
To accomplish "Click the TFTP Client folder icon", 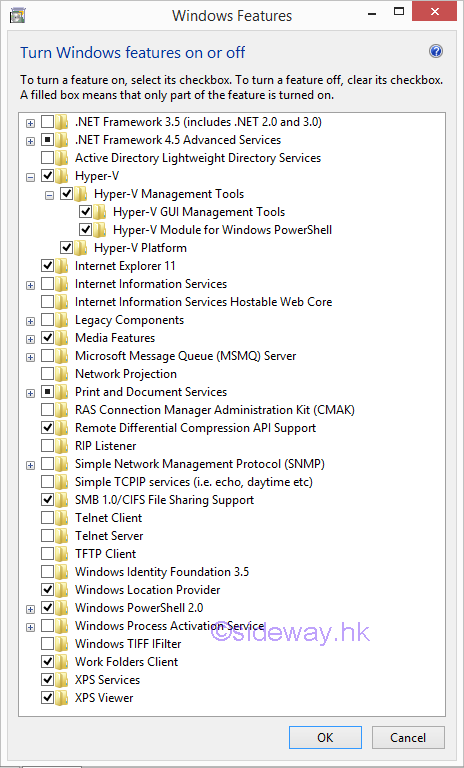I will coord(62,553).
